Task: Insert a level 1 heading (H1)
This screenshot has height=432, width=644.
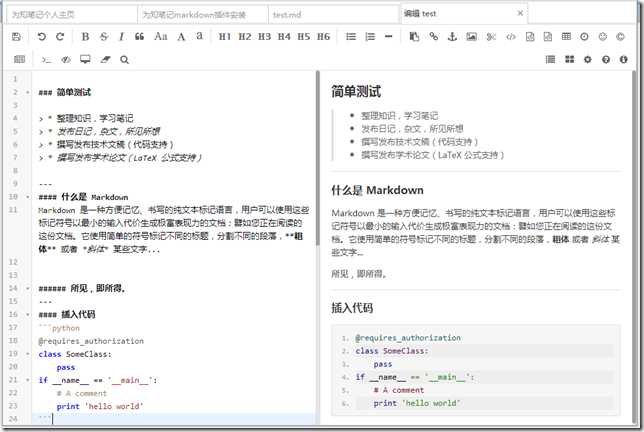Action: click(225, 37)
